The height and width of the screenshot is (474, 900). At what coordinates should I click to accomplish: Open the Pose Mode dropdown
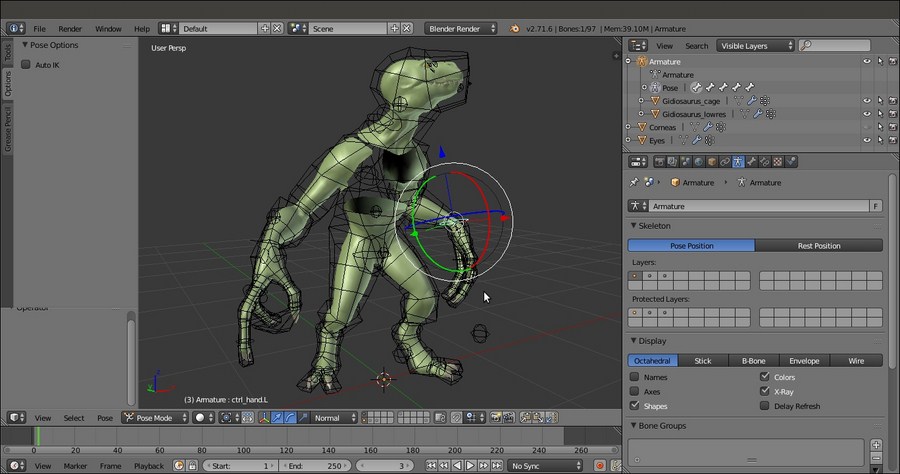[x=156, y=418]
